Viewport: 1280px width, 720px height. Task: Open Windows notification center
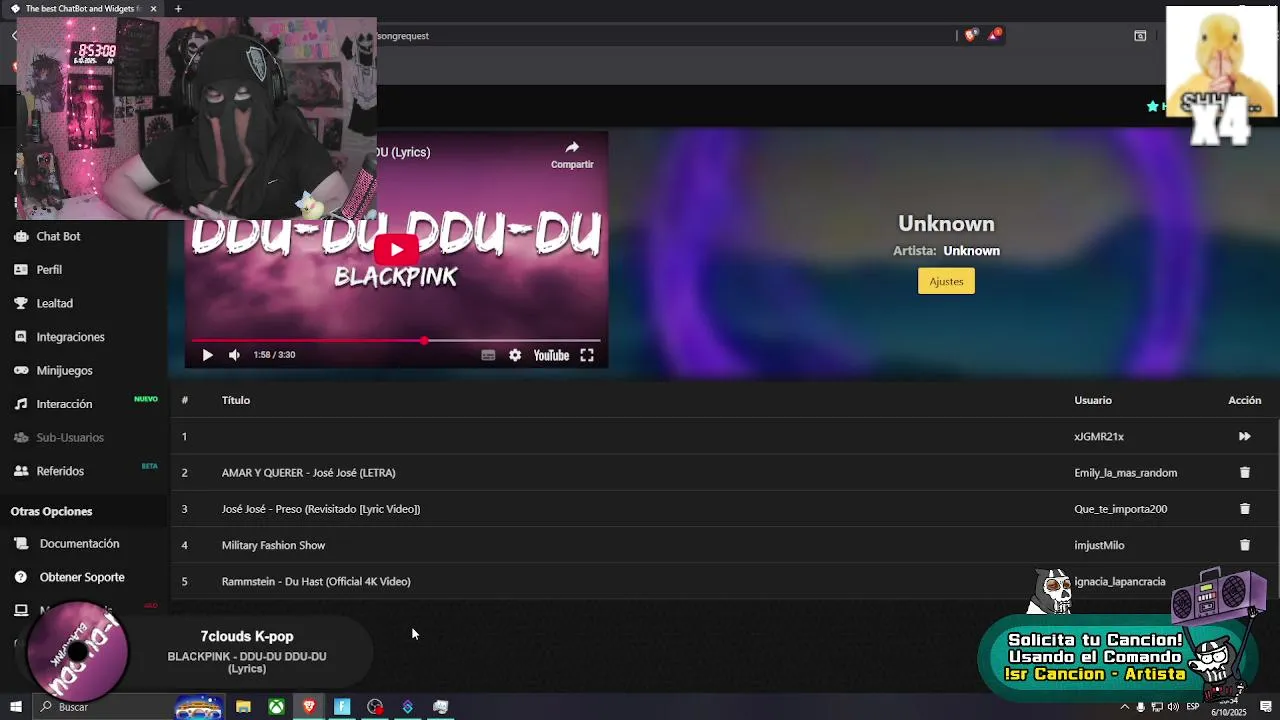coord(1266,707)
